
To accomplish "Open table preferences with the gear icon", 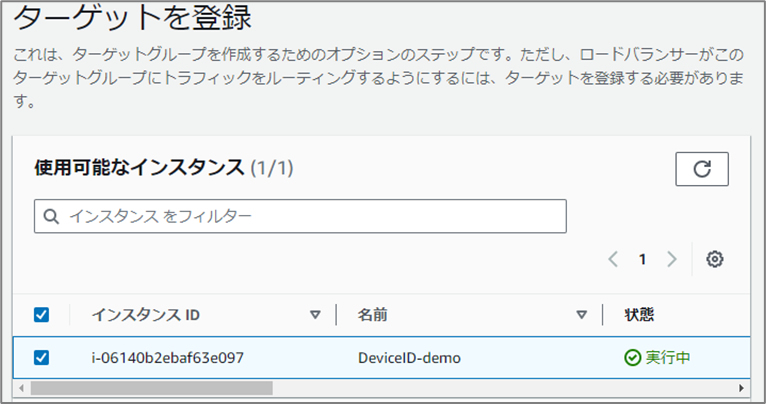I will 714,259.
